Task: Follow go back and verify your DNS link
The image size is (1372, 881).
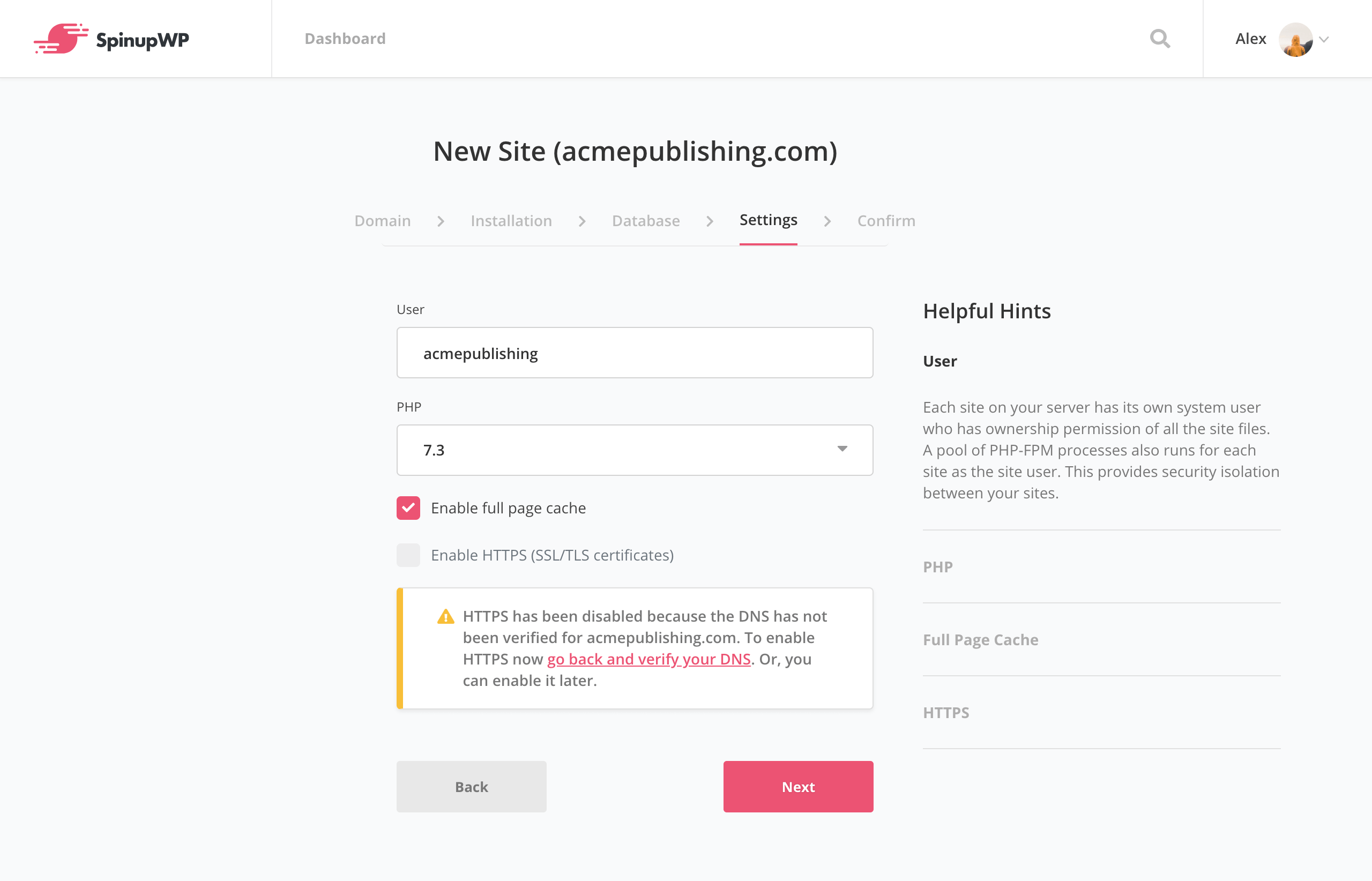Action: 649,659
